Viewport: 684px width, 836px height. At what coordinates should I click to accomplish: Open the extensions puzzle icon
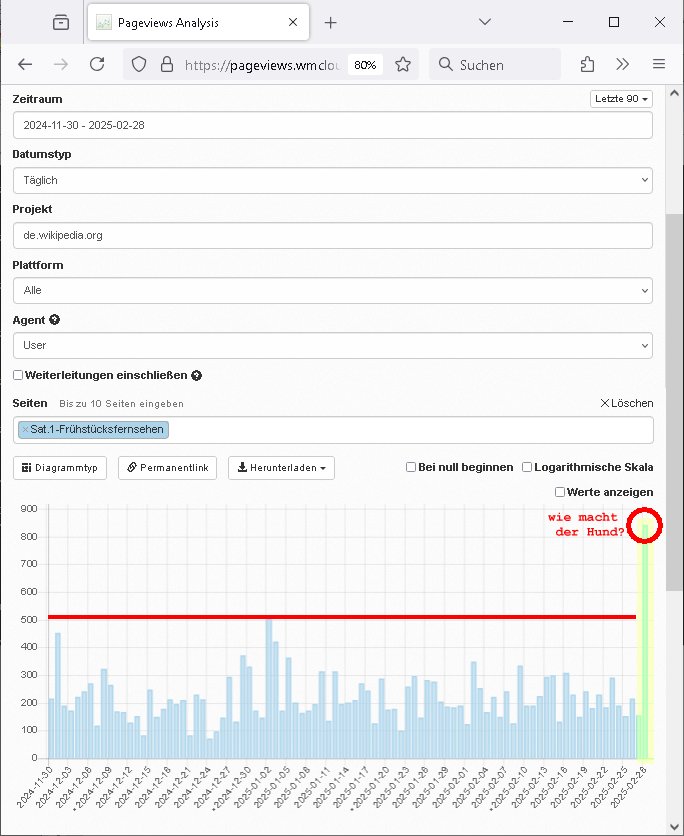point(587,65)
